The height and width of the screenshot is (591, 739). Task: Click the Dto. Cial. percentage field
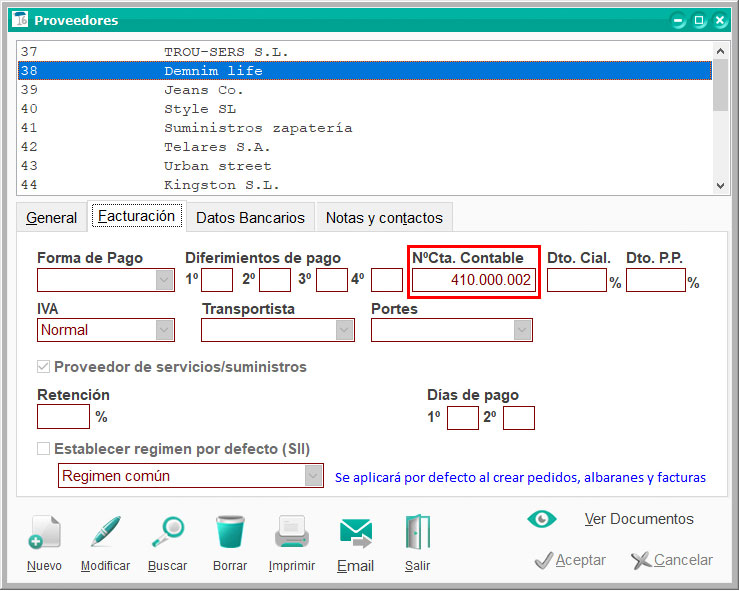pyautogui.click(x=576, y=280)
